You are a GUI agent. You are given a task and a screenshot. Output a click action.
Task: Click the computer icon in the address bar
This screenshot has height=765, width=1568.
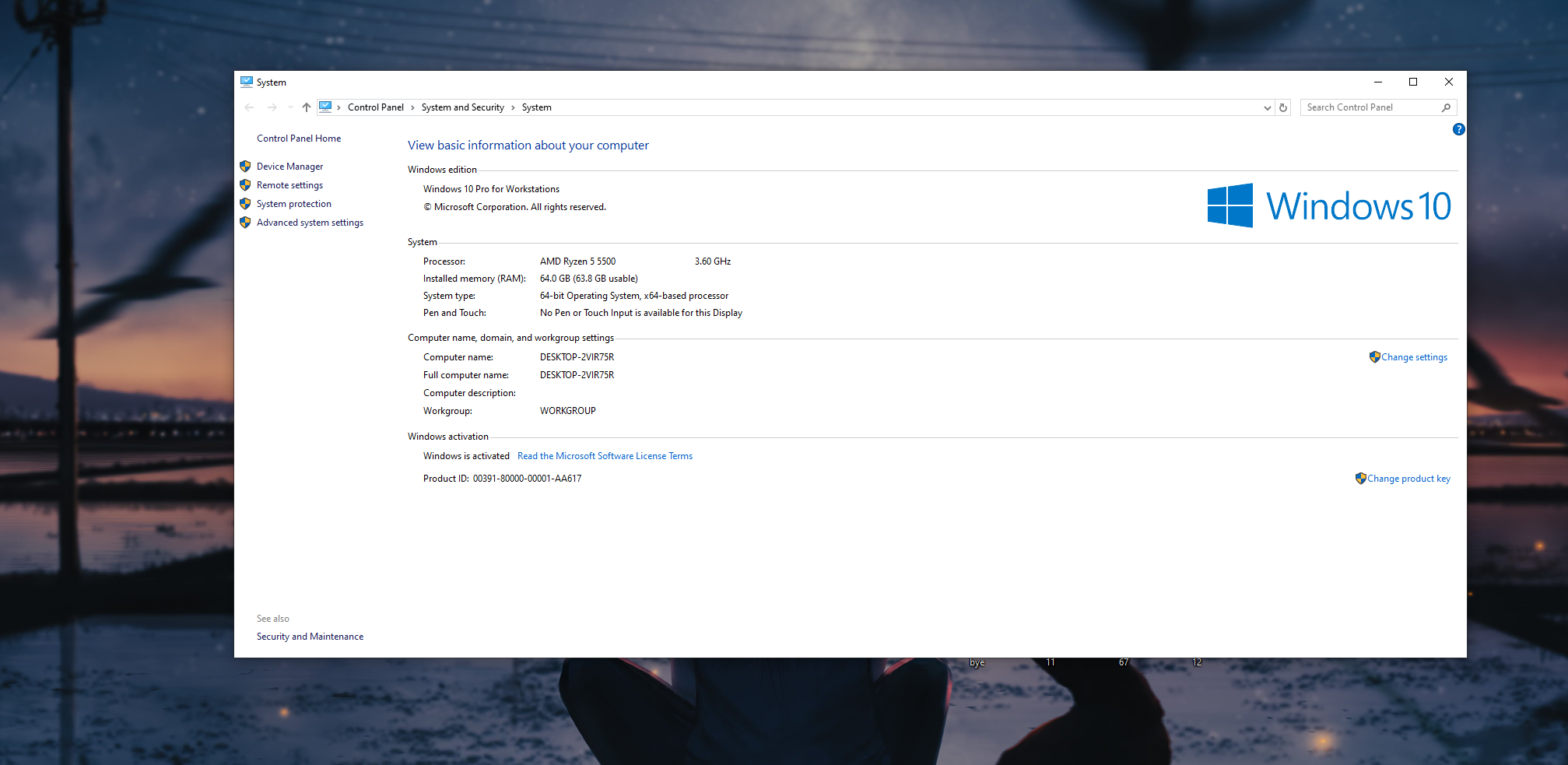pyautogui.click(x=325, y=107)
